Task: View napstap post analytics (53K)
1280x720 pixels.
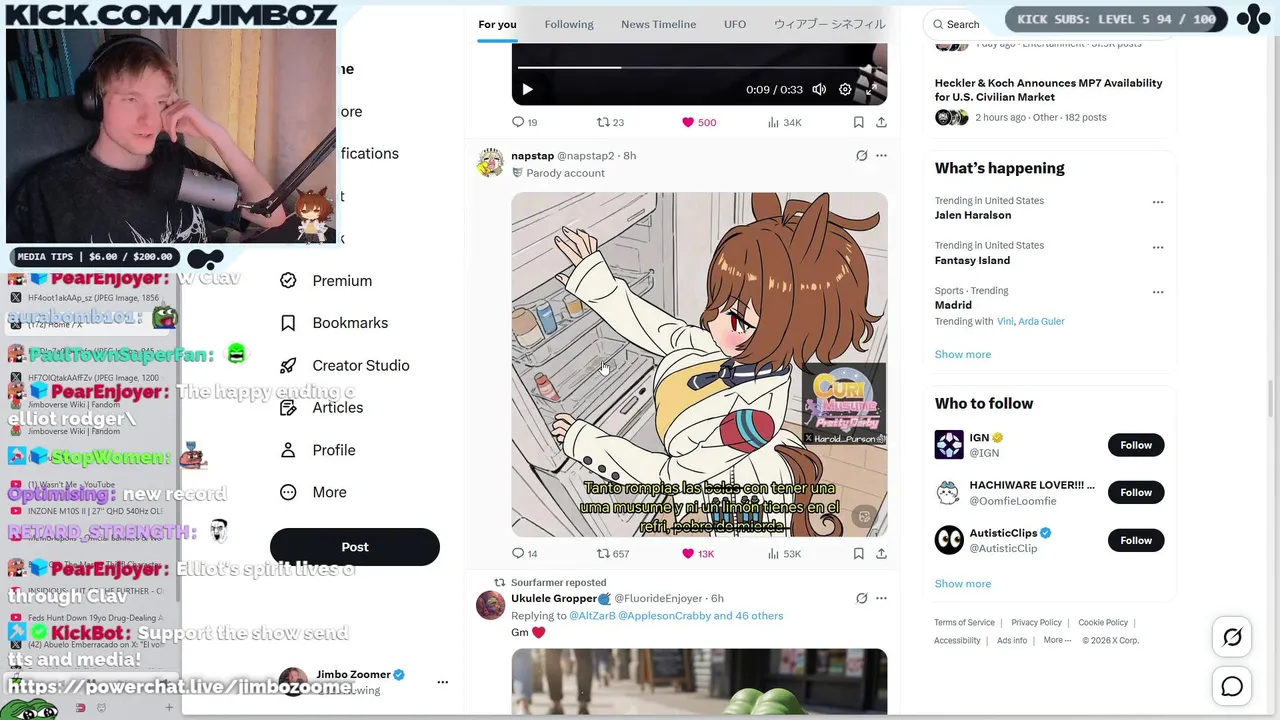Action: click(x=784, y=553)
